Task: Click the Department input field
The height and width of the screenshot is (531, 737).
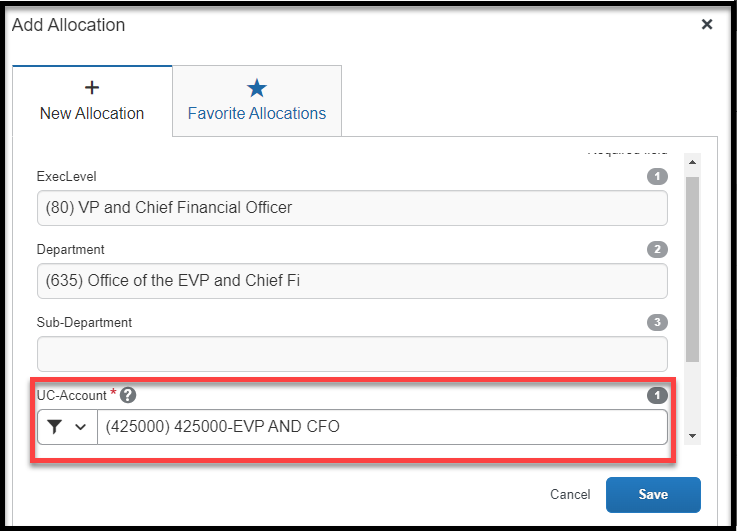Action: pos(352,281)
